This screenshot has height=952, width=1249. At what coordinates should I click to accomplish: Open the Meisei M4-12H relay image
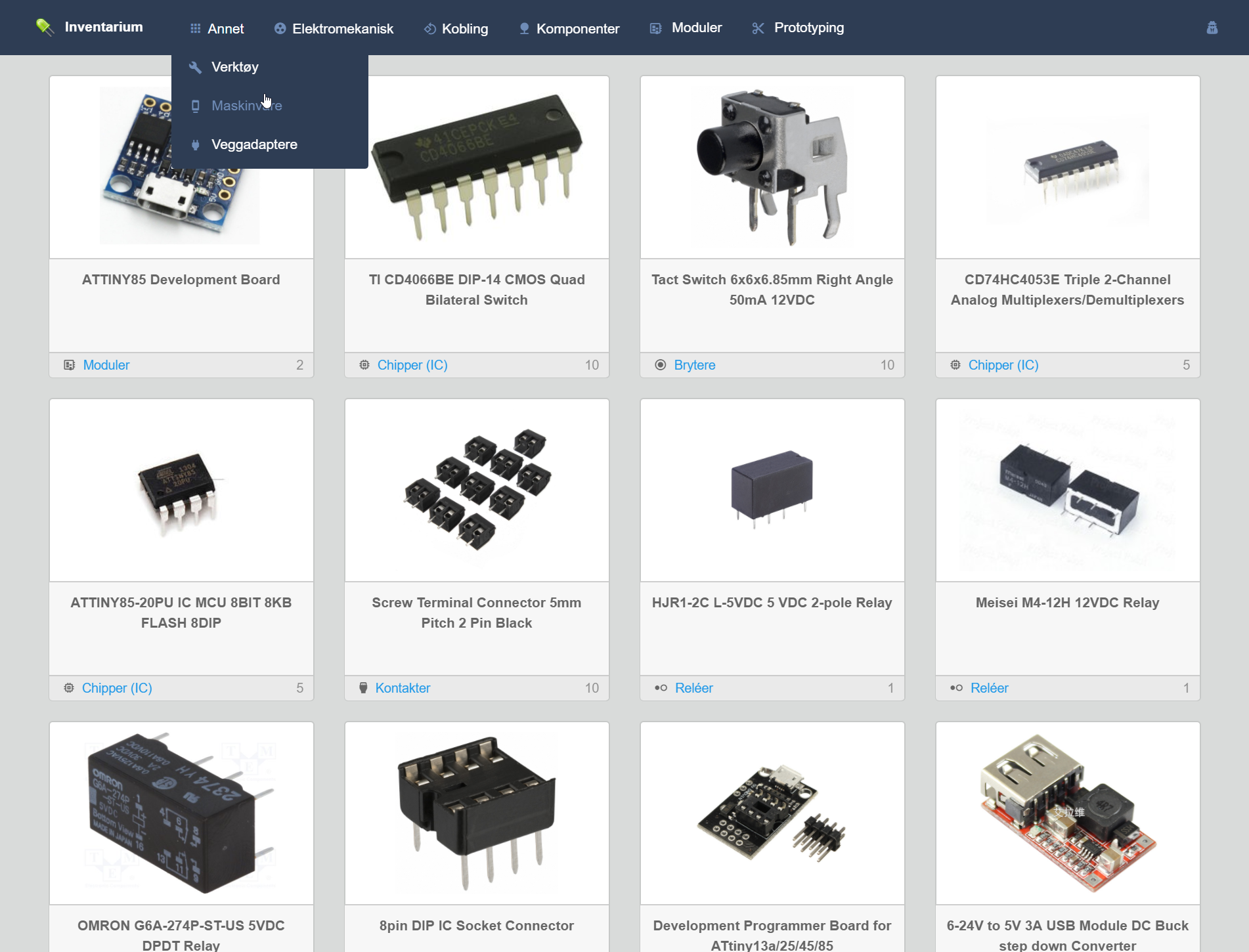point(1068,490)
